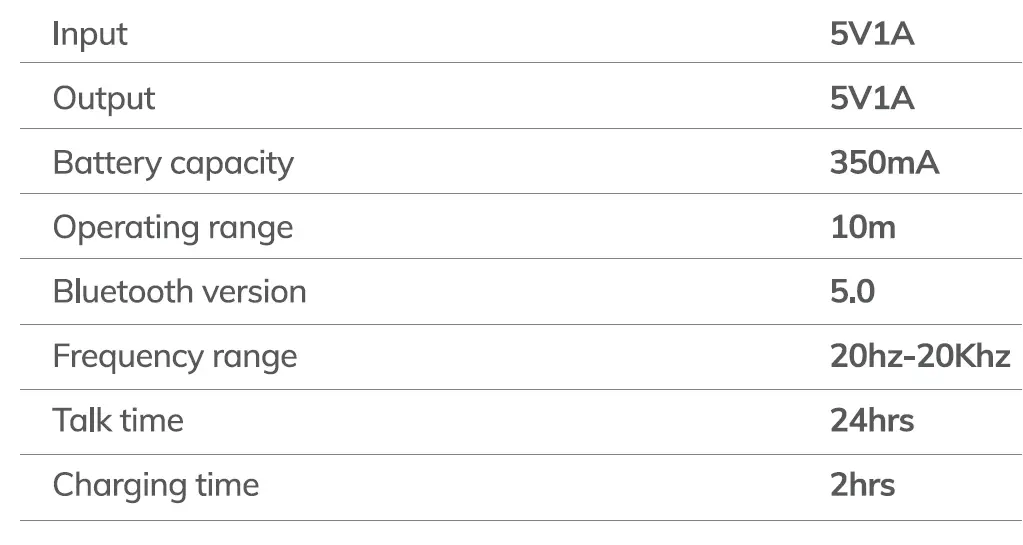
Task: Select the 20hz-20Khz frequency value
Action: coord(920,357)
